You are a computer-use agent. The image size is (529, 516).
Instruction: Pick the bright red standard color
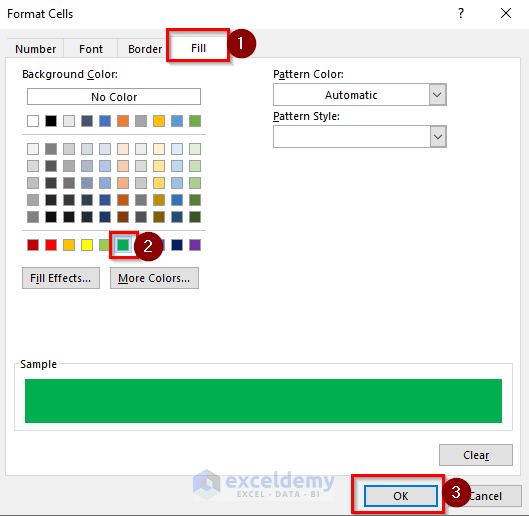coord(51,245)
